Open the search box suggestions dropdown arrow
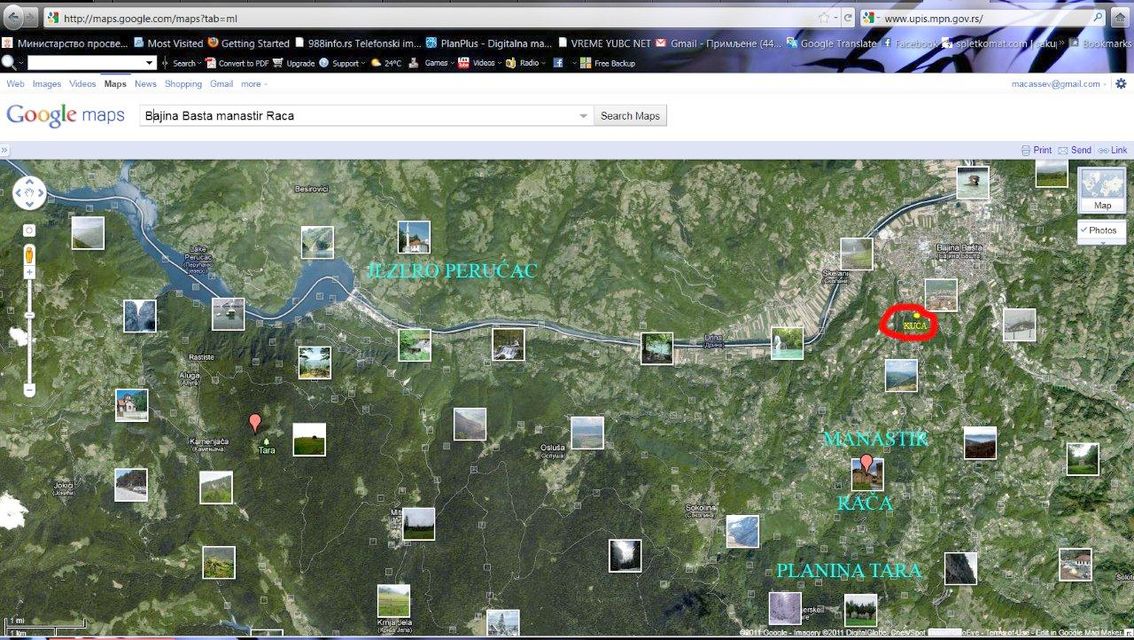 click(x=584, y=116)
